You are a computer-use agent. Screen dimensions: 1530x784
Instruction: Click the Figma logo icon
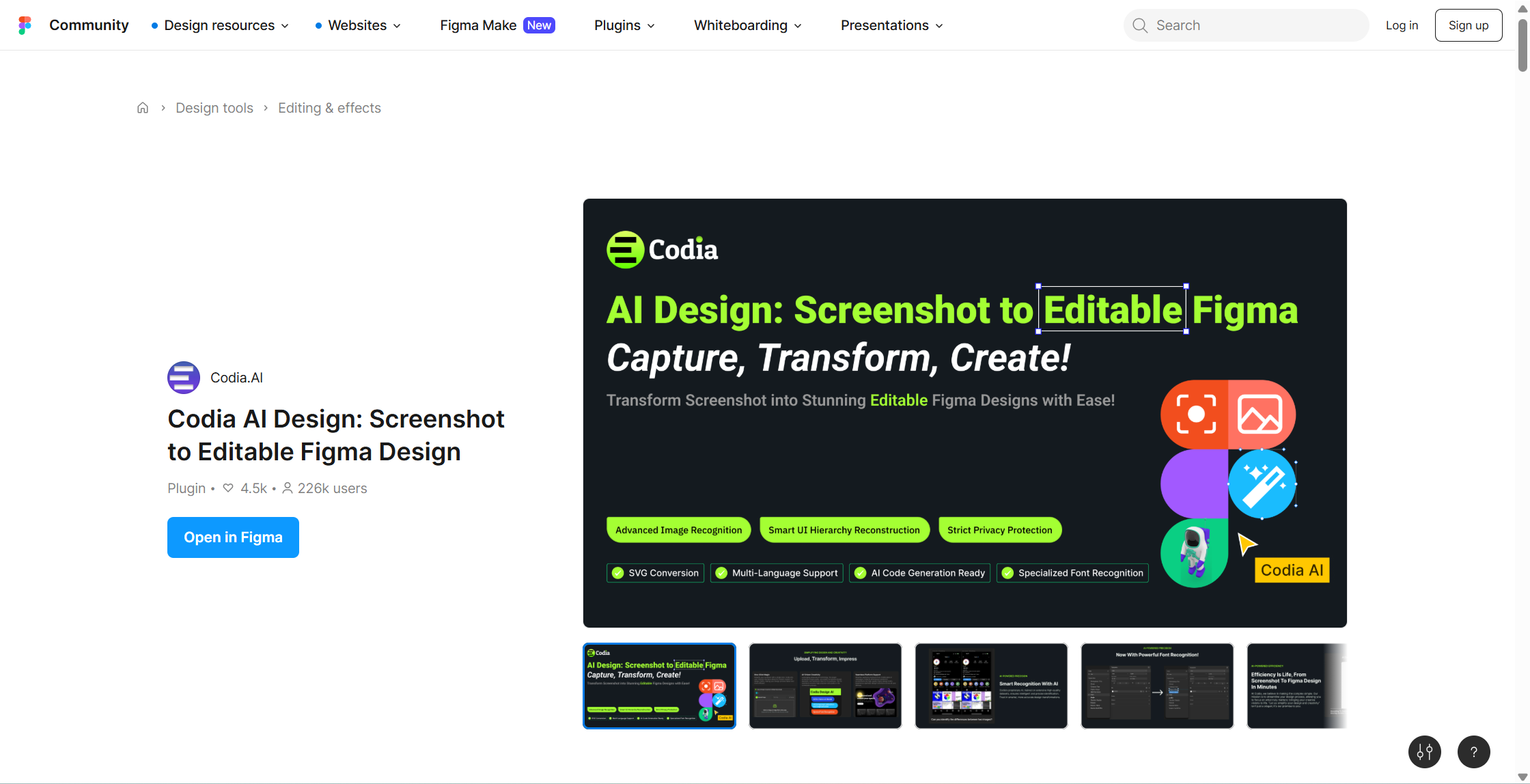pyautogui.click(x=25, y=25)
